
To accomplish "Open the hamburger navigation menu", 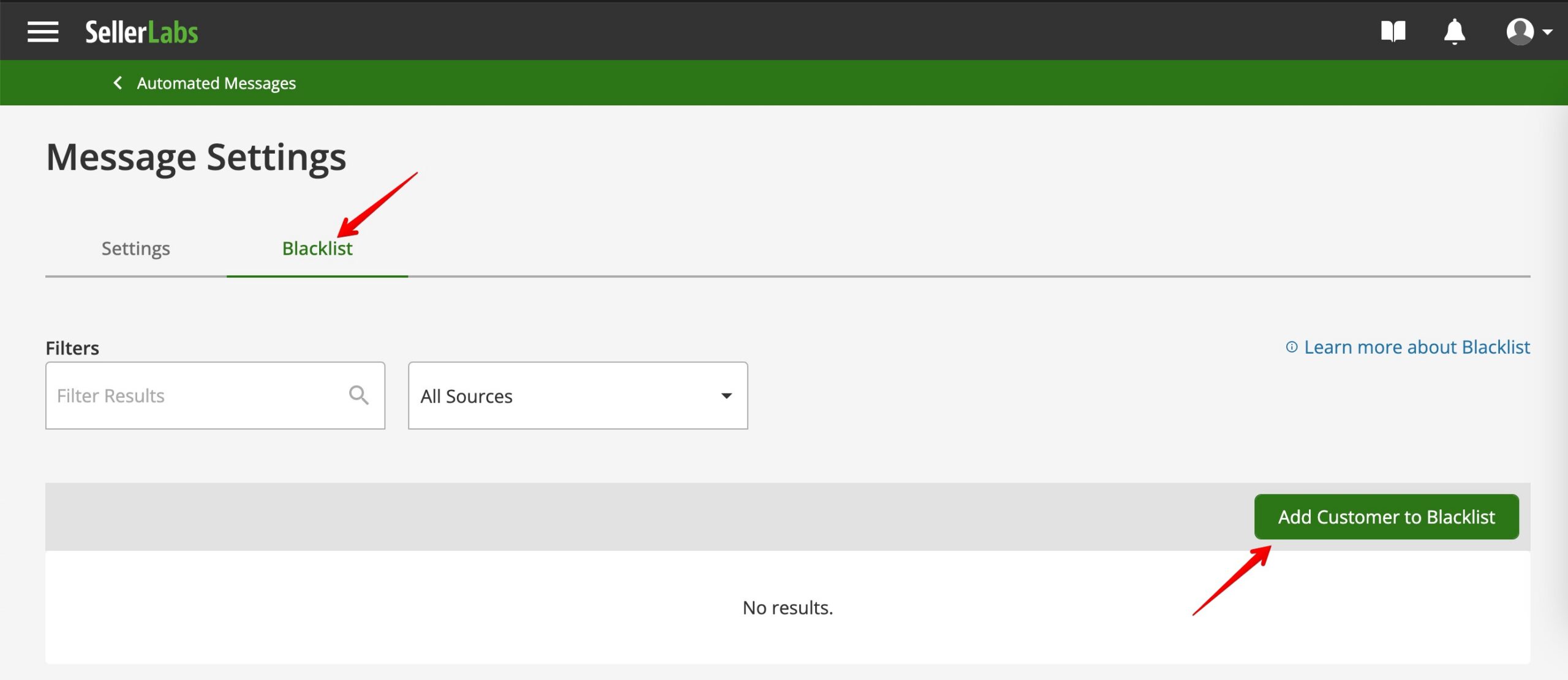I will pyautogui.click(x=43, y=32).
